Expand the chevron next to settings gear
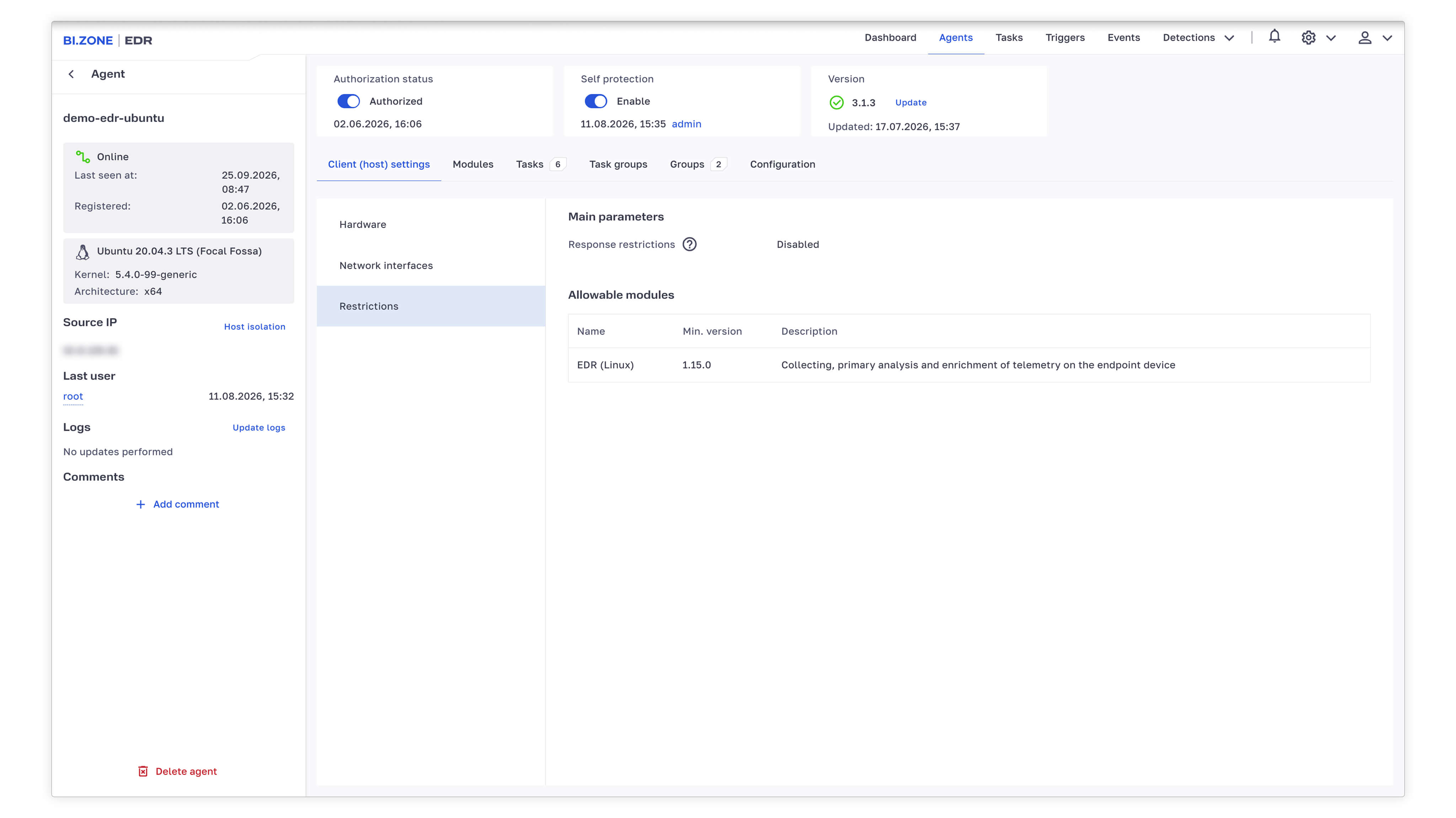The height and width of the screenshot is (818, 1456). click(1331, 38)
